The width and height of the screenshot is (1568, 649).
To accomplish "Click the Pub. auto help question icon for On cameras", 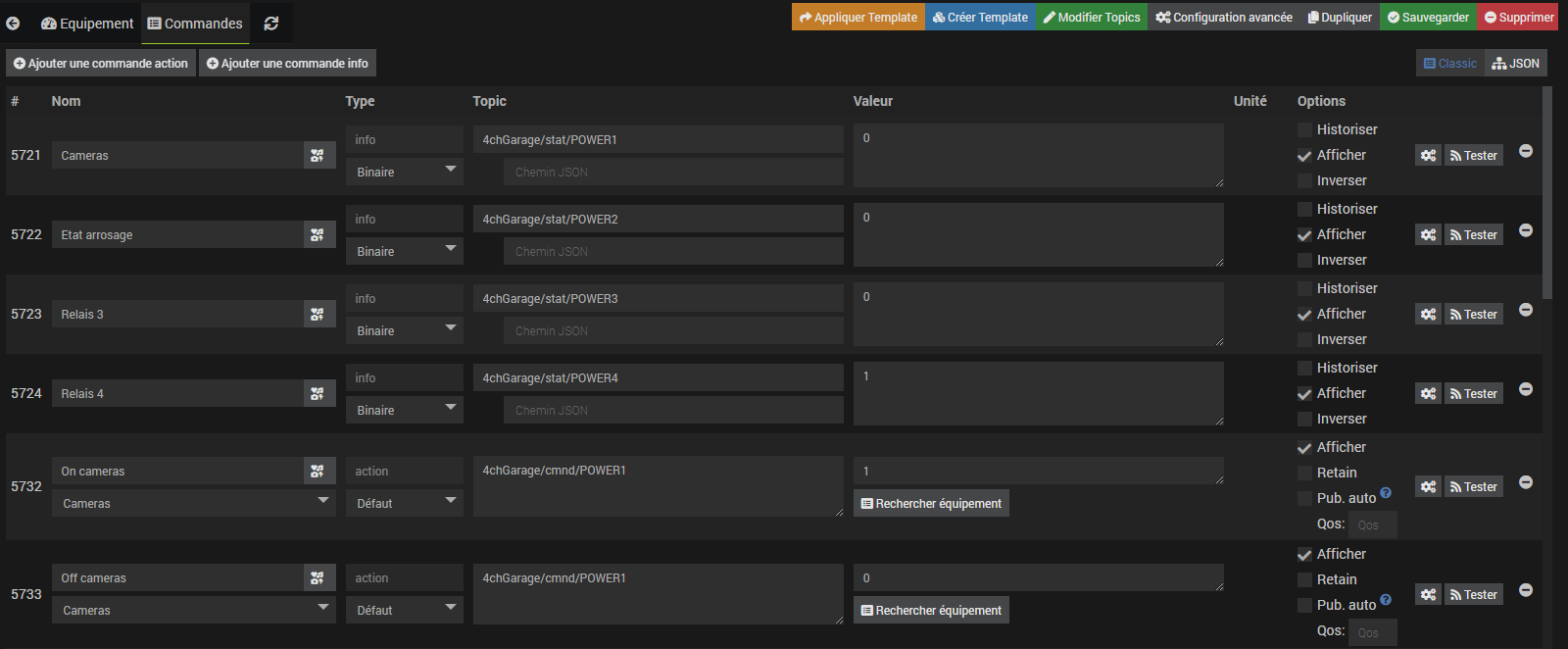I will (1386, 493).
